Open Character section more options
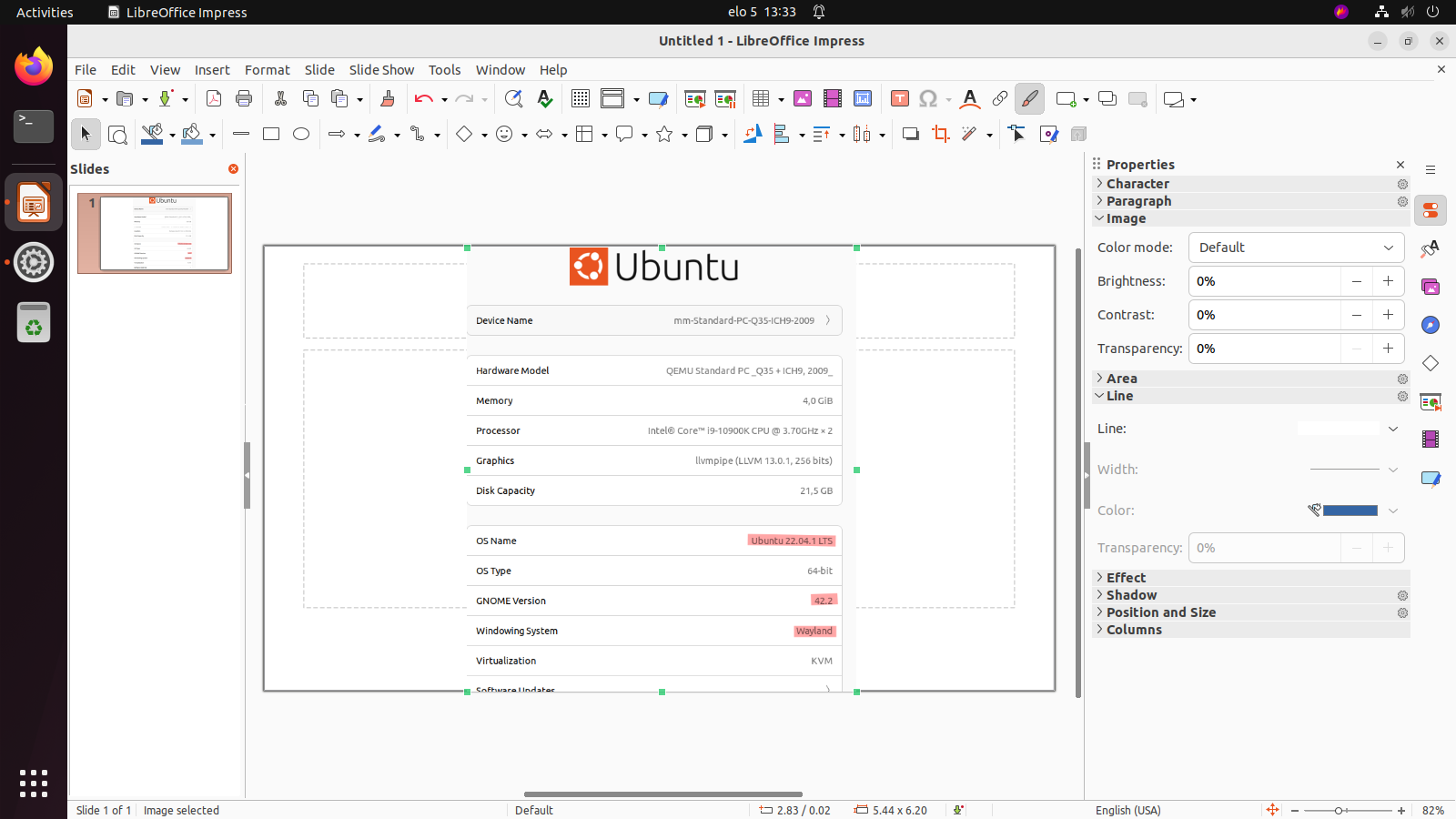Viewport: 1456px width, 819px height. tap(1402, 184)
